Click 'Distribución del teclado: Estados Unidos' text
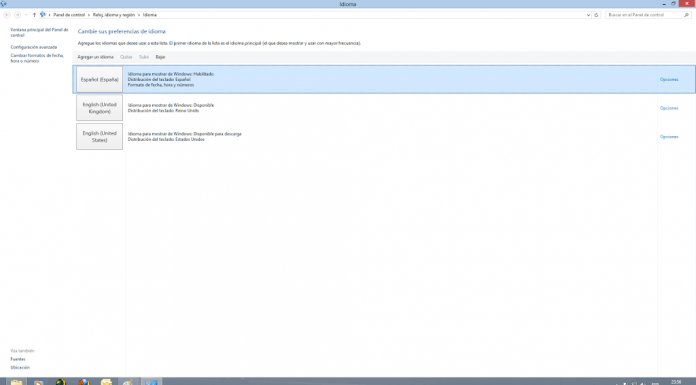This screenshot has width=696, height=385. pos(166,139)
